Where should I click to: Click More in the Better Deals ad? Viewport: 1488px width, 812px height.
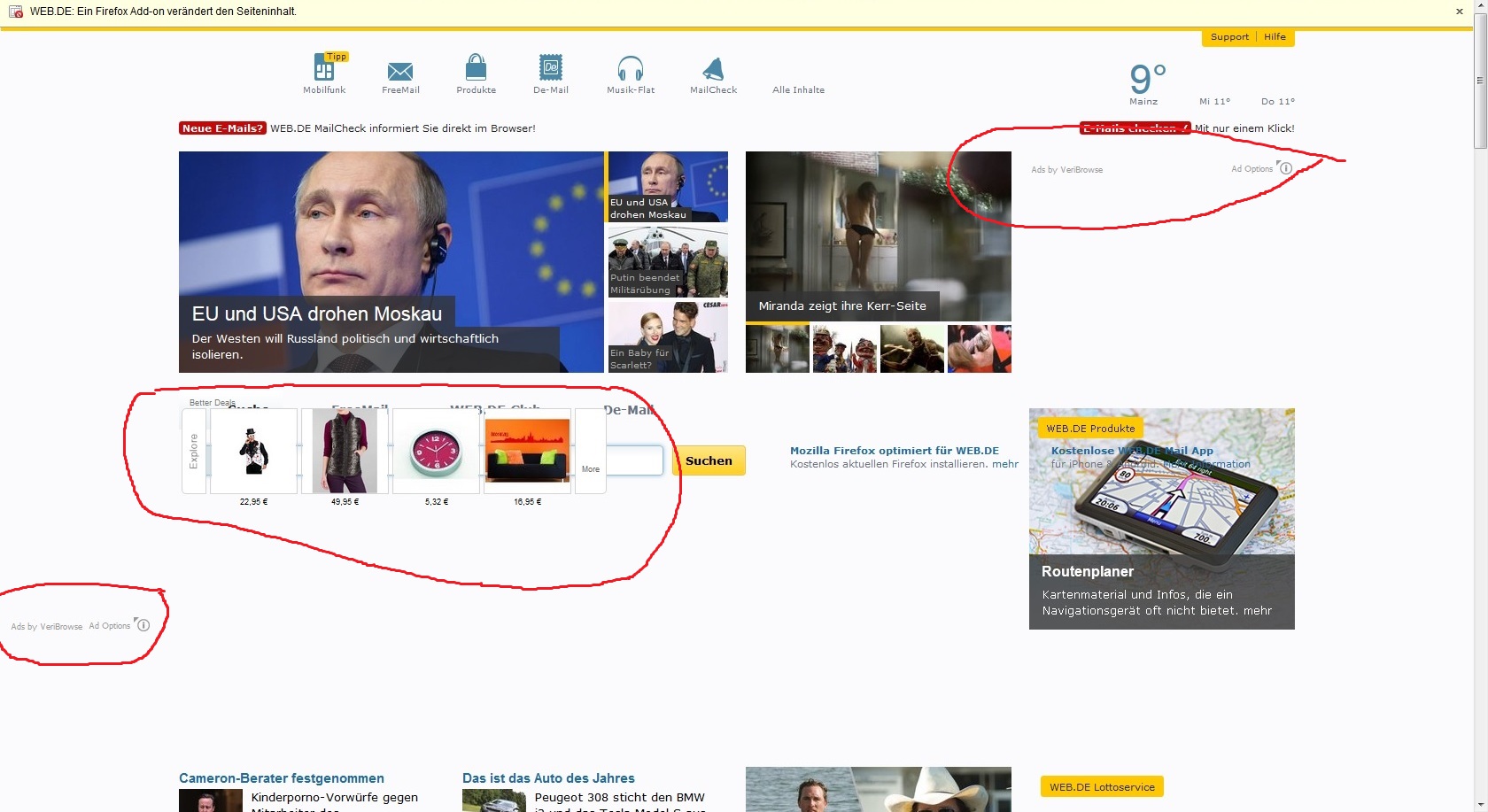[591, 451]
